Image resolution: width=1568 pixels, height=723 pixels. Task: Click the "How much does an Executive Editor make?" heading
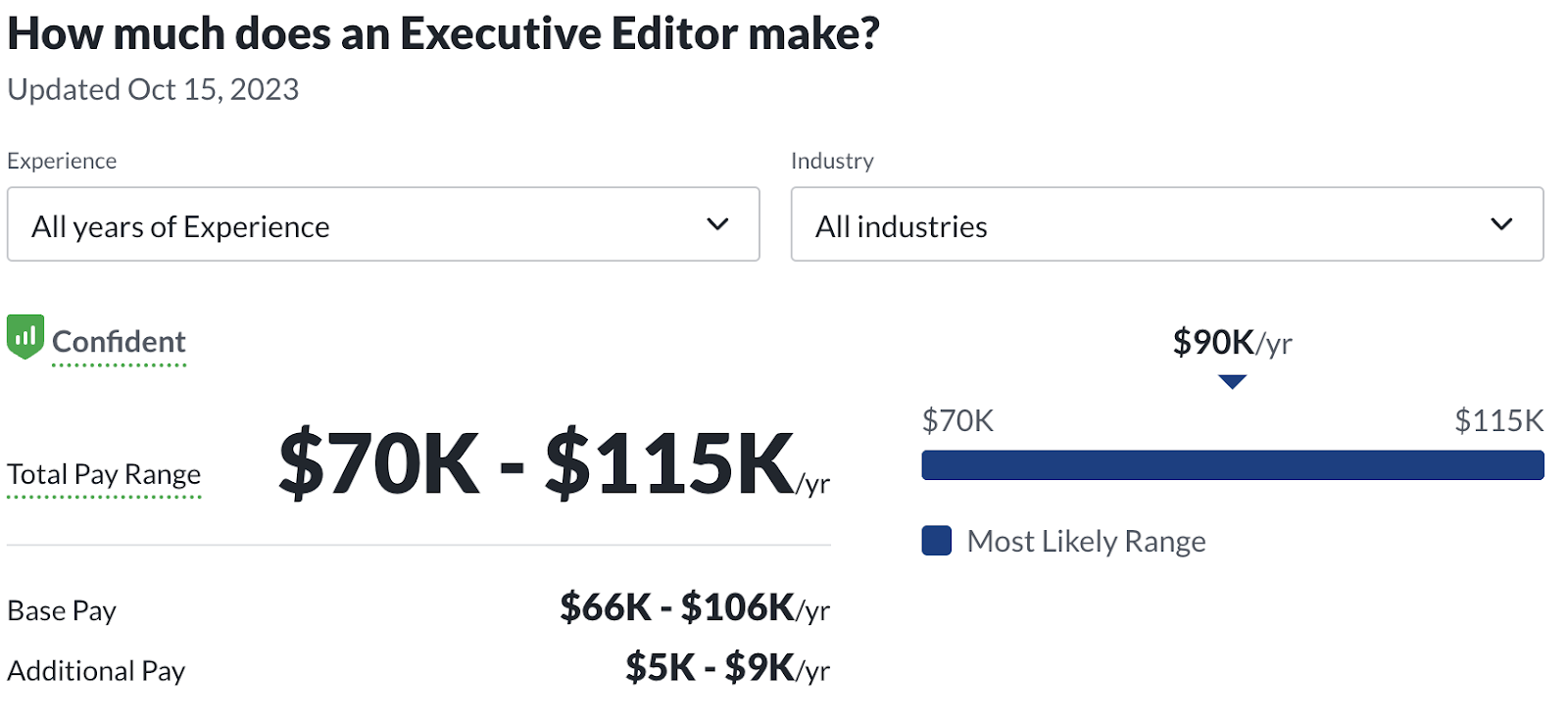point(443,33)
